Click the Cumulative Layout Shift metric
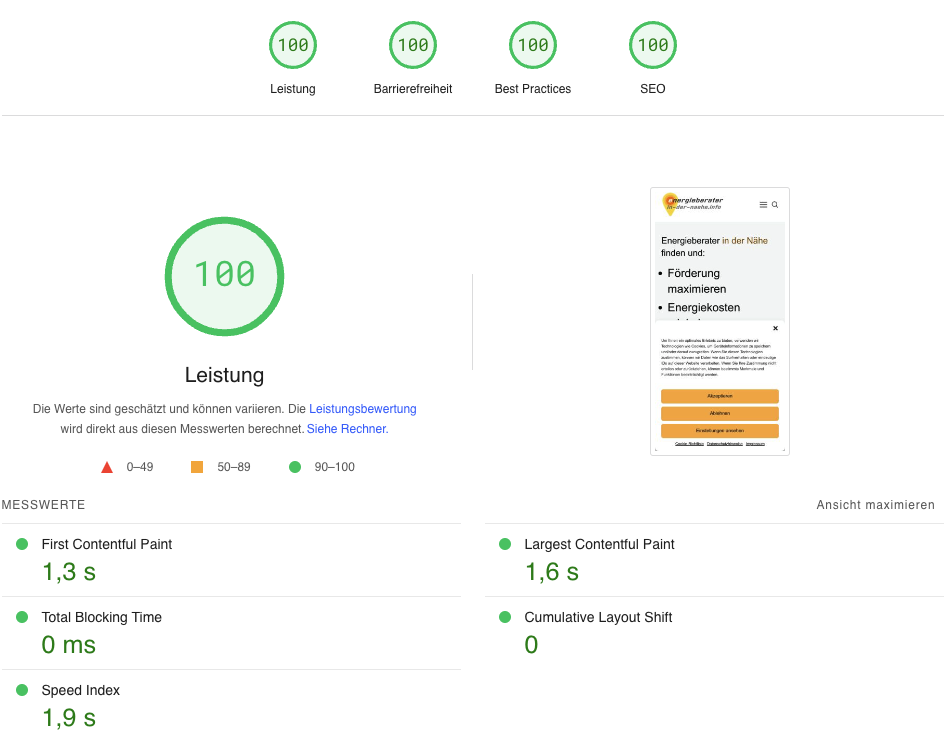This screenshot has width=949, height=747. click(597, 617)
